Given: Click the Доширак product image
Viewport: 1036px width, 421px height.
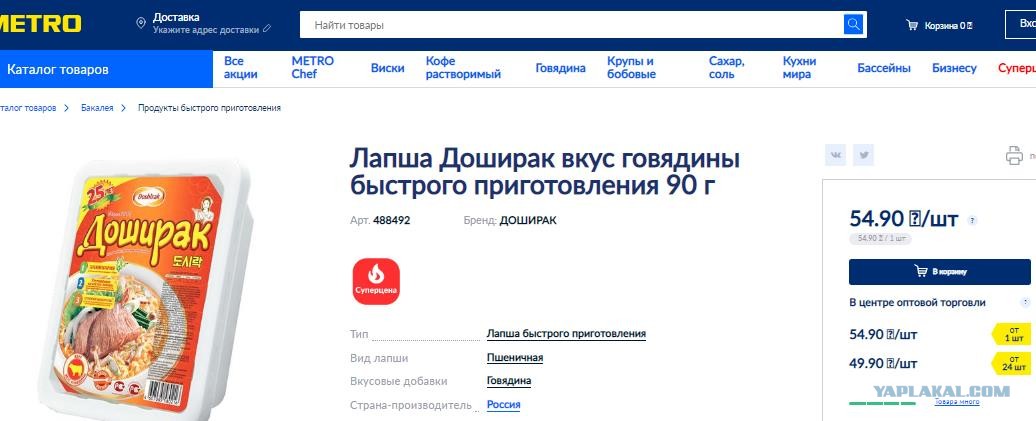Looking at the screenshot, I should [x=147, y=287].
